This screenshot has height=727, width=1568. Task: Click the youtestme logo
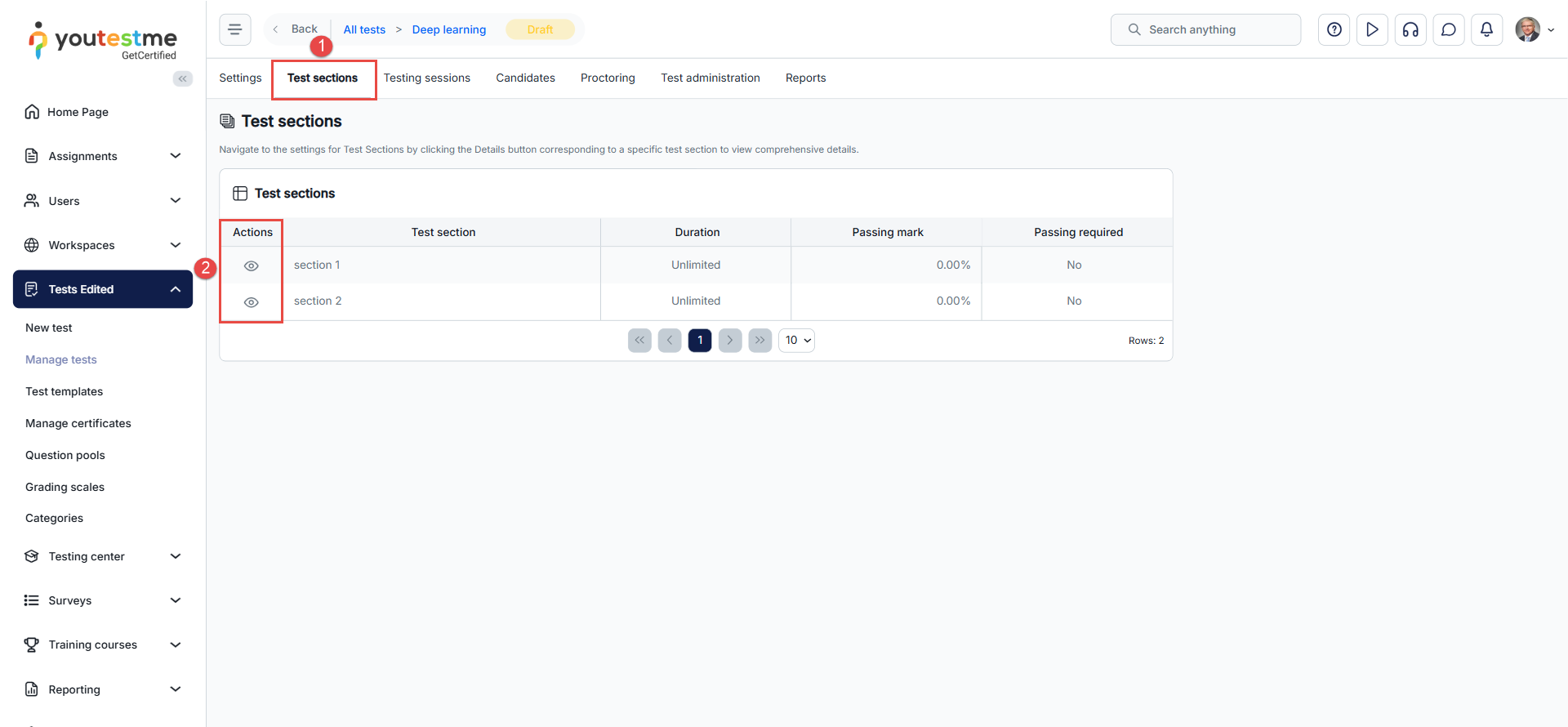(103, 41)
